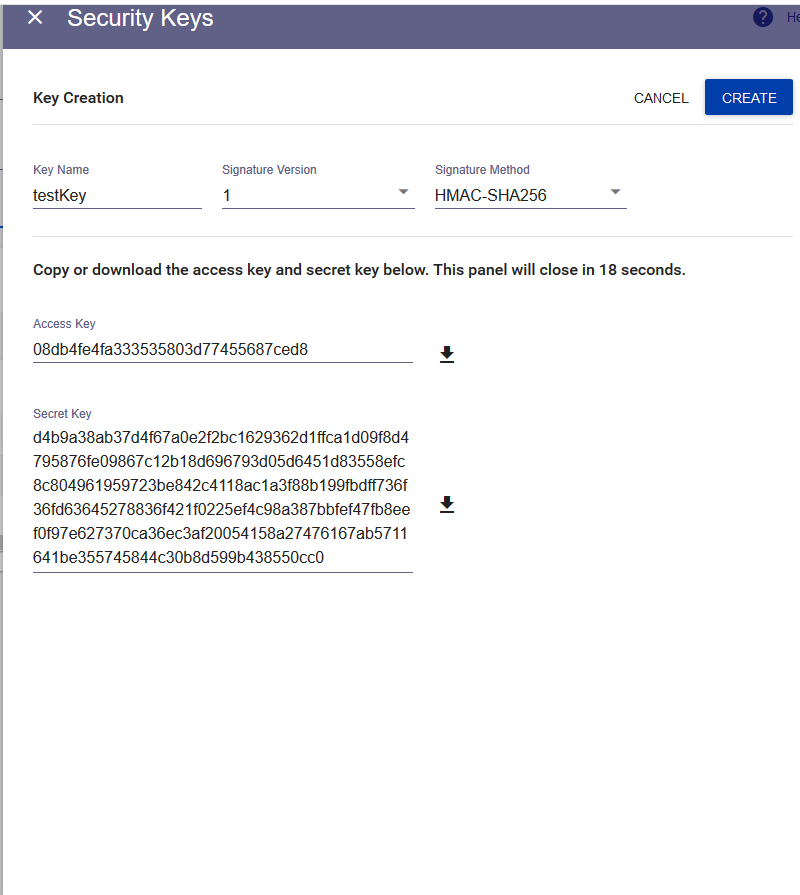Close the Security Keys panel with the X
800x895 pixels.
(34, 17)
